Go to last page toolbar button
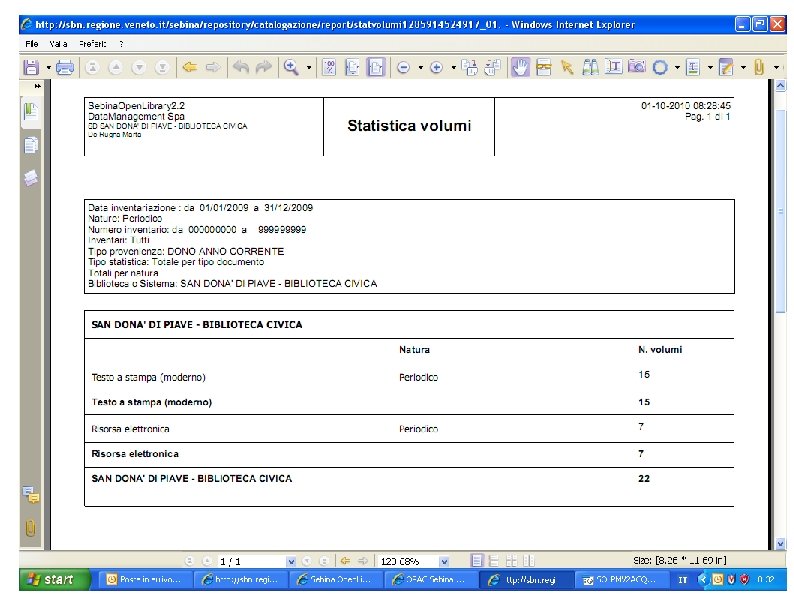This screenshot has width=794, height=595. coord(162,67)
